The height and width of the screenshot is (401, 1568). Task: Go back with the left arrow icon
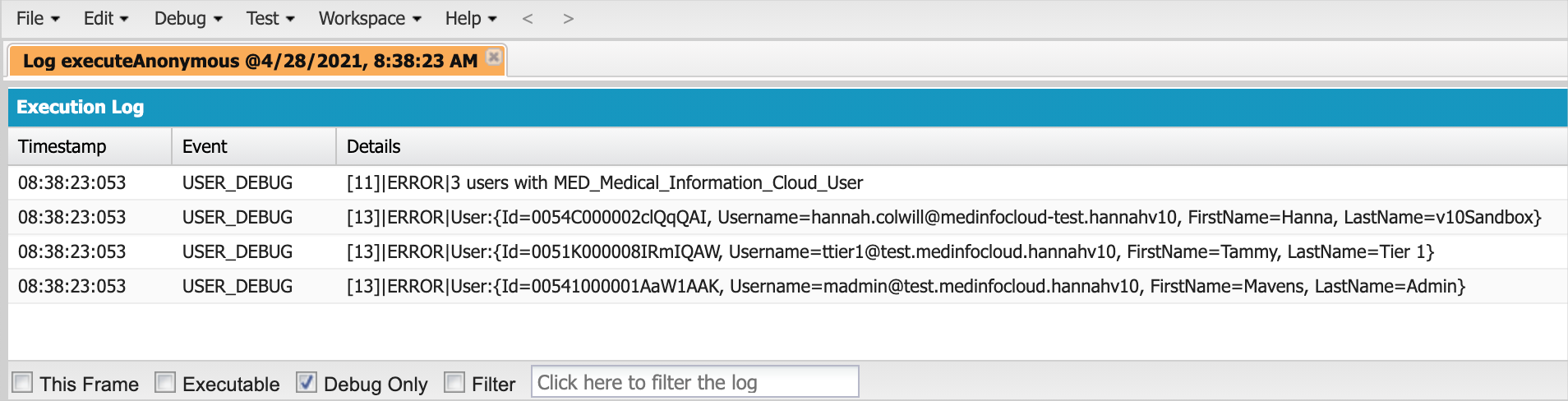click(x=528, y=19)
